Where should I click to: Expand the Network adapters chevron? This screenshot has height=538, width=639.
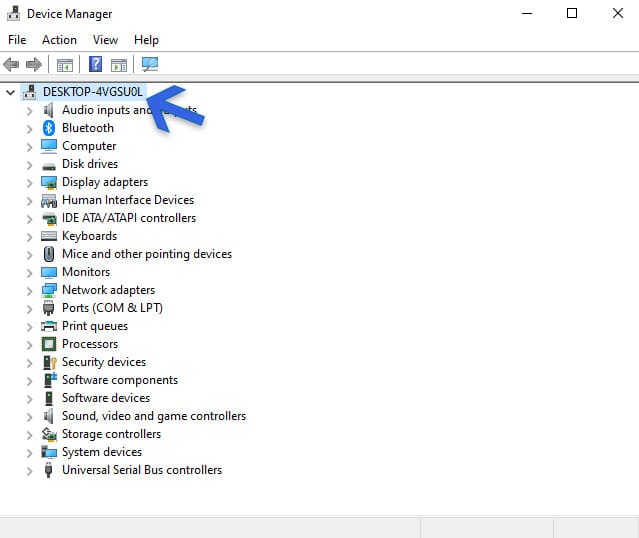[x=29, y=291]
